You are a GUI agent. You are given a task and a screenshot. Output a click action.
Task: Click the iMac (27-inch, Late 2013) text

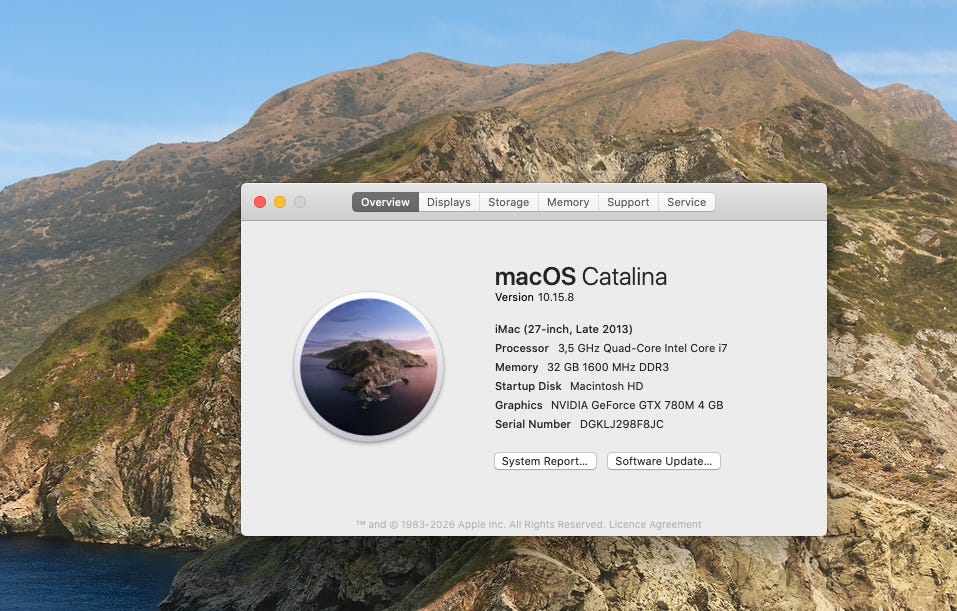click(563, 329)
